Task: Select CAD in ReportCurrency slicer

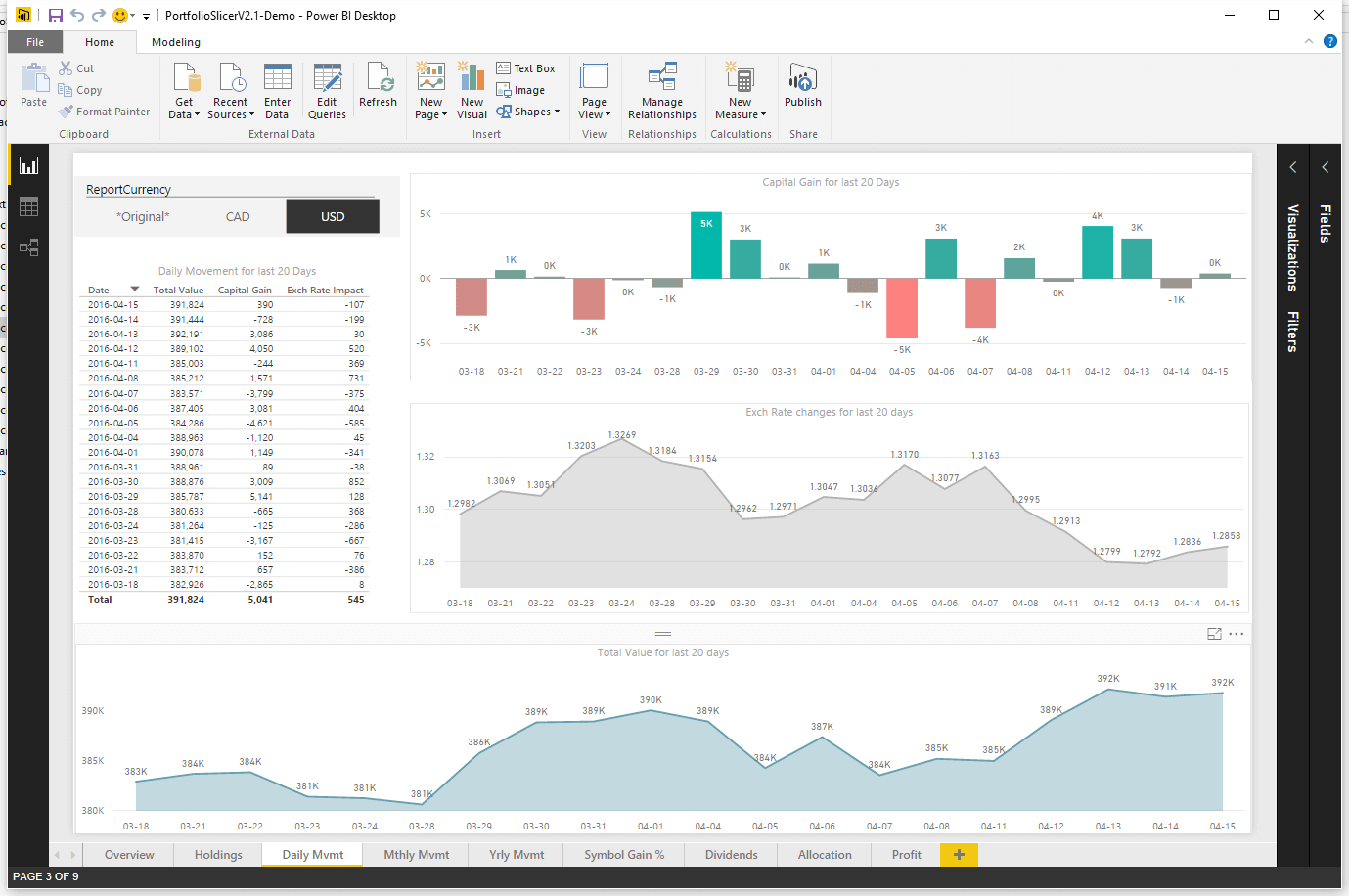Action: point(238,217)
